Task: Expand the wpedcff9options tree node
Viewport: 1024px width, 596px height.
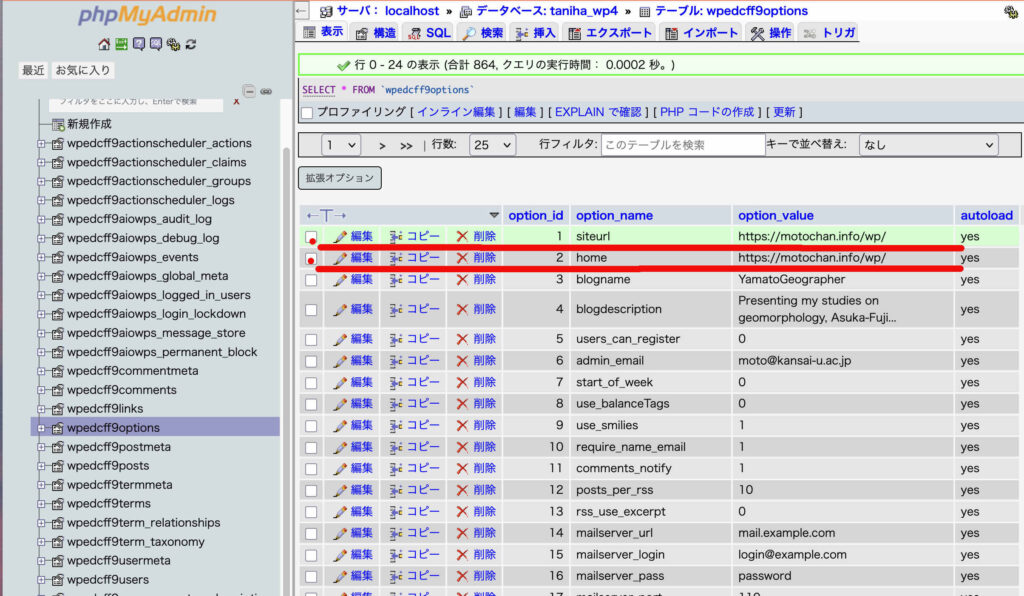Action: [41, 428]
